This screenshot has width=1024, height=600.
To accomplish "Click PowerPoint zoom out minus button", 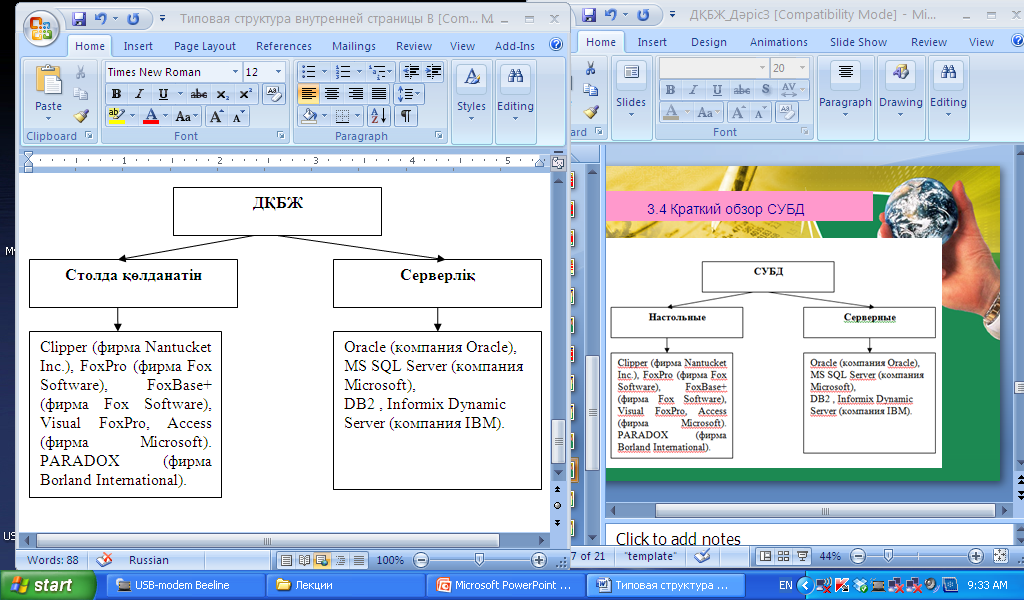I will (x=858, y=556).
